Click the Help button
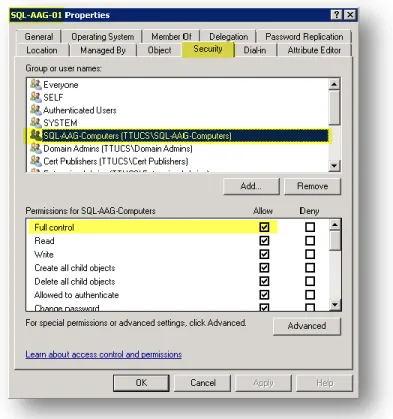Viewport: 393px width, 419px height. click(324, 383)
